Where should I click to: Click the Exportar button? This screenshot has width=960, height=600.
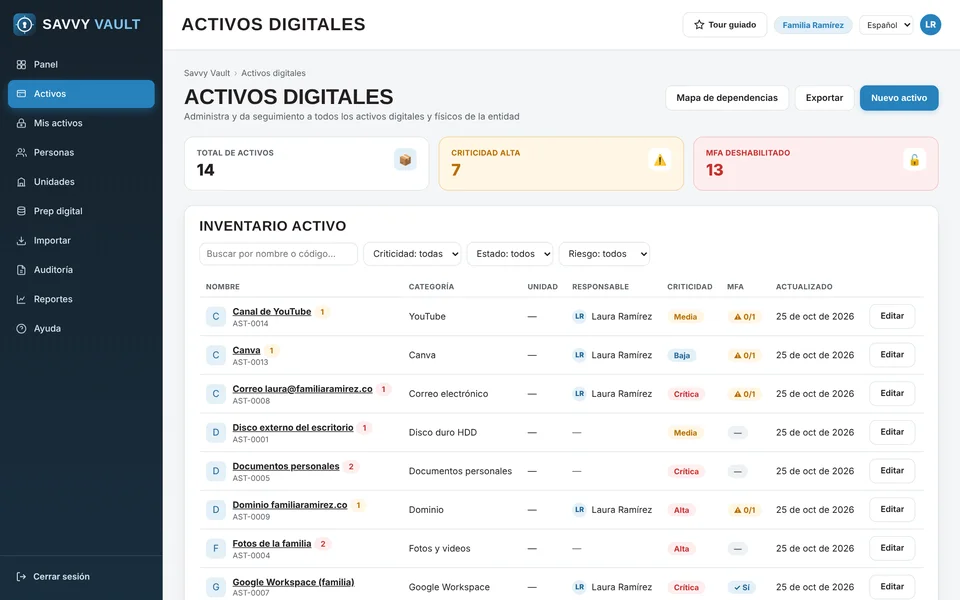(x=824, y=98)
